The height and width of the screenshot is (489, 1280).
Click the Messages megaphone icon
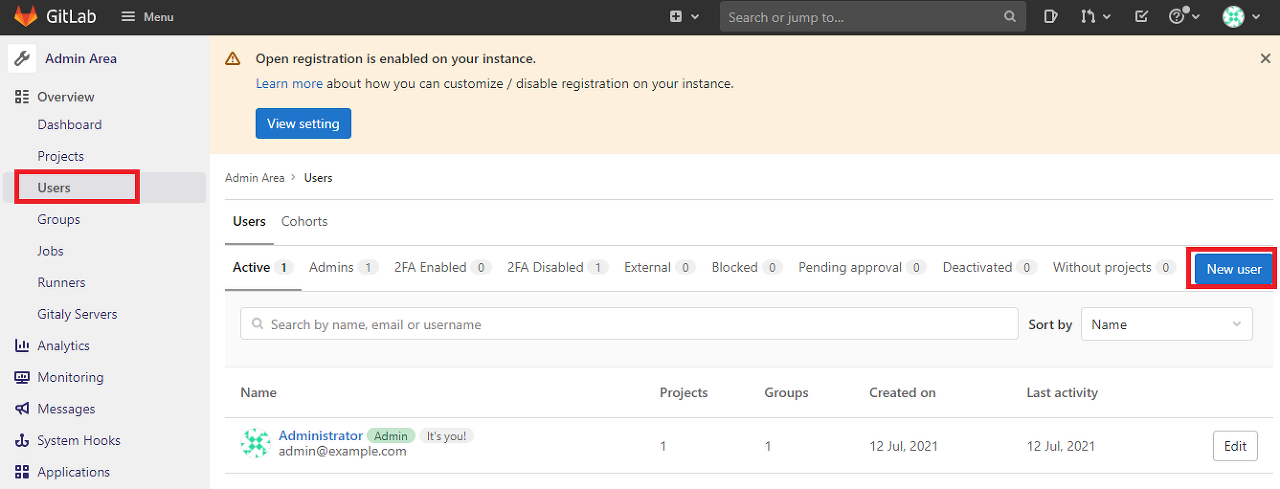tap(22, 409)
